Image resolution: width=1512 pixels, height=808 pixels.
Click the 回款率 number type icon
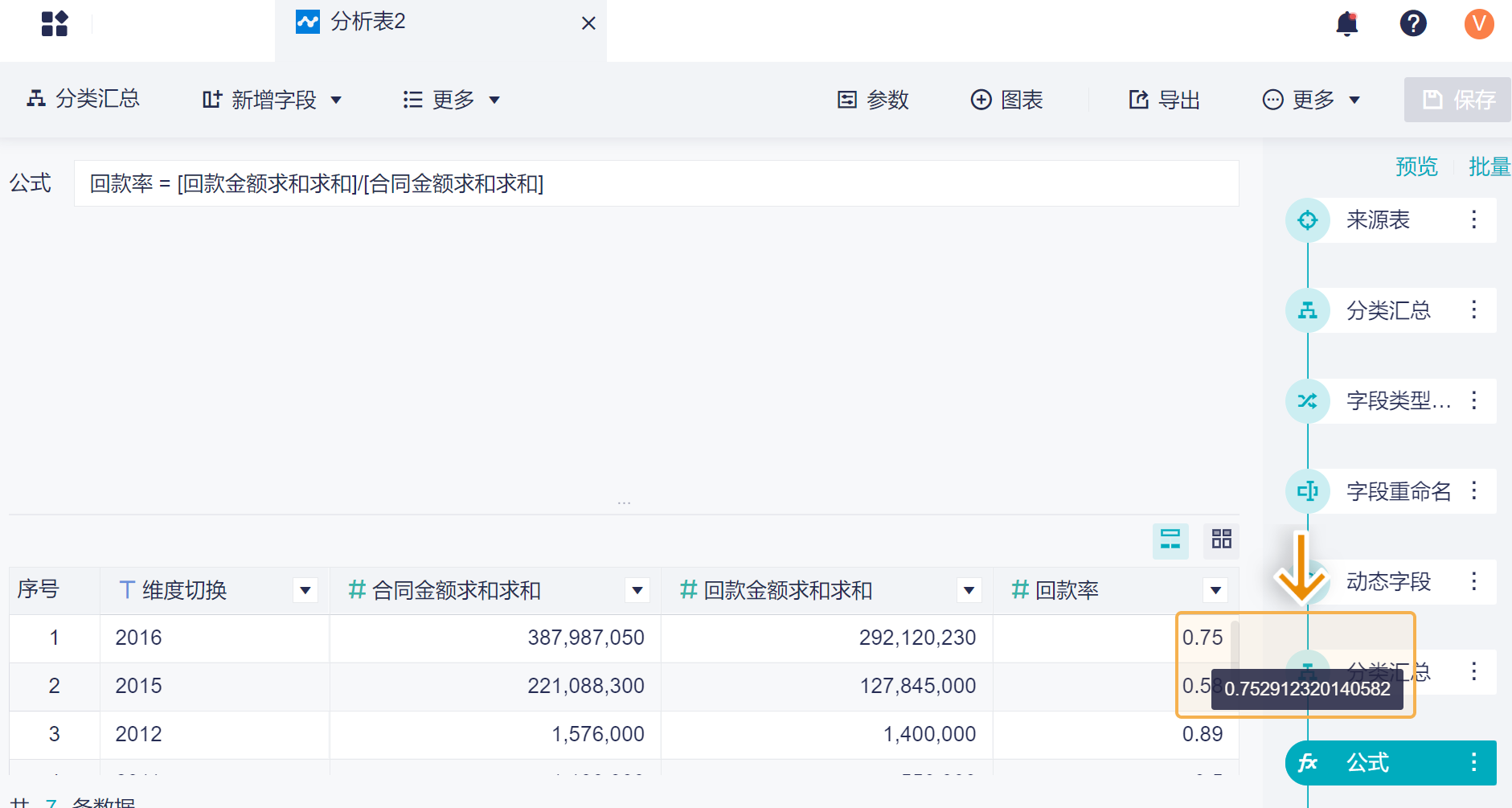tap(1020, 590)
